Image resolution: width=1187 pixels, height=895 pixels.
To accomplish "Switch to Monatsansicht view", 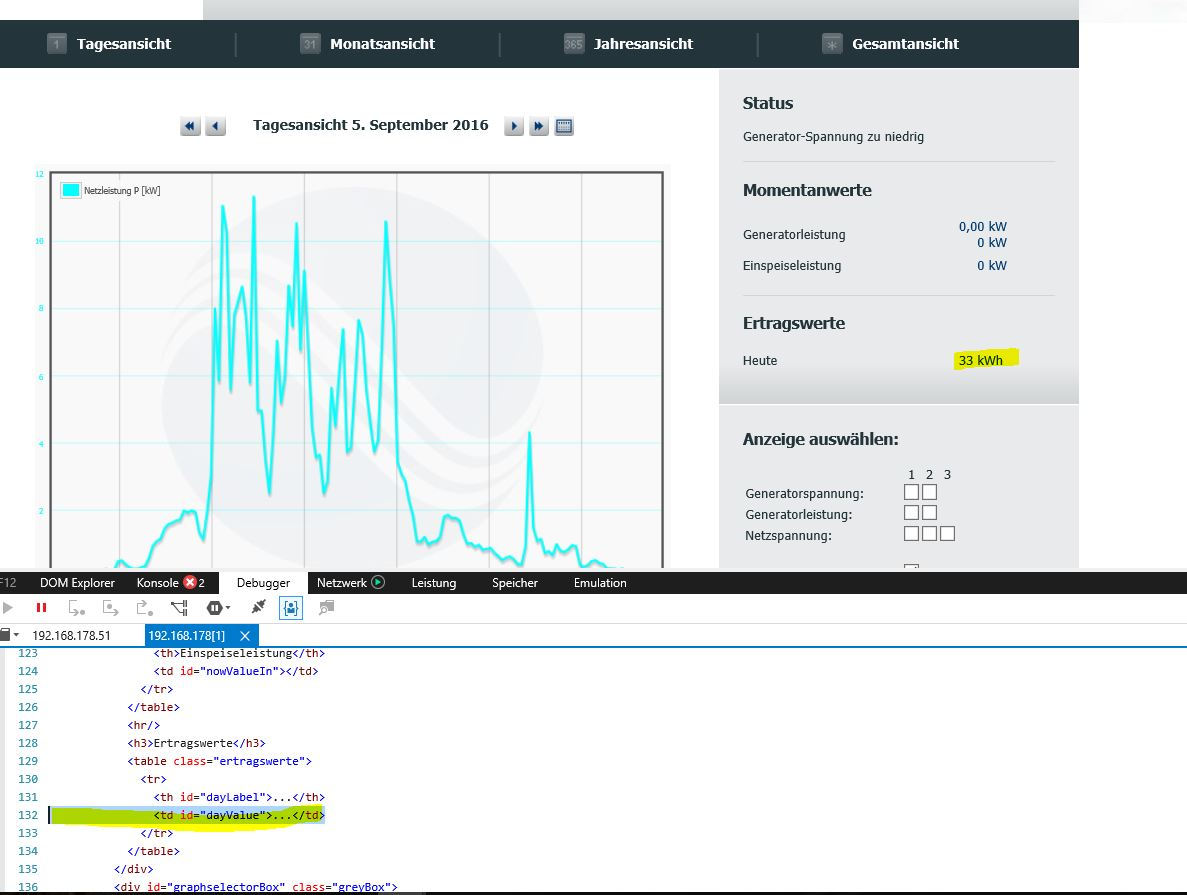I will [x=382, y=44].
